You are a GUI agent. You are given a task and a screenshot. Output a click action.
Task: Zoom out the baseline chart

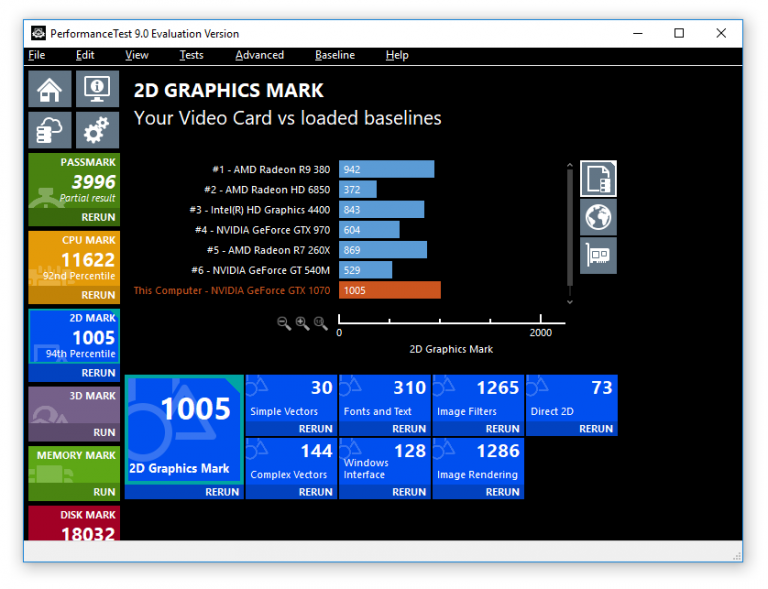tap(284, 323)
